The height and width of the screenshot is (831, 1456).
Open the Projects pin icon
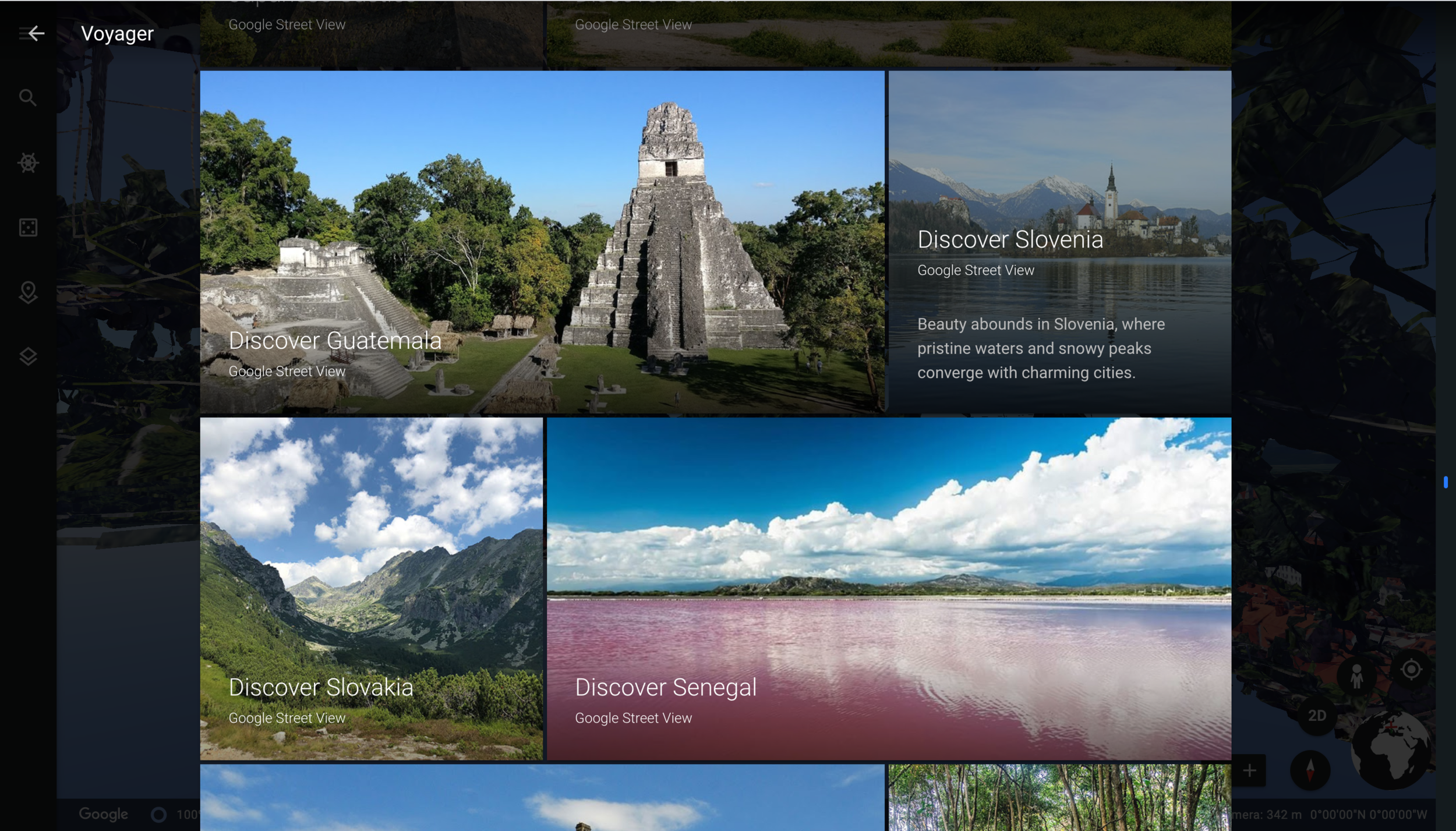click(x=28, y=292)
